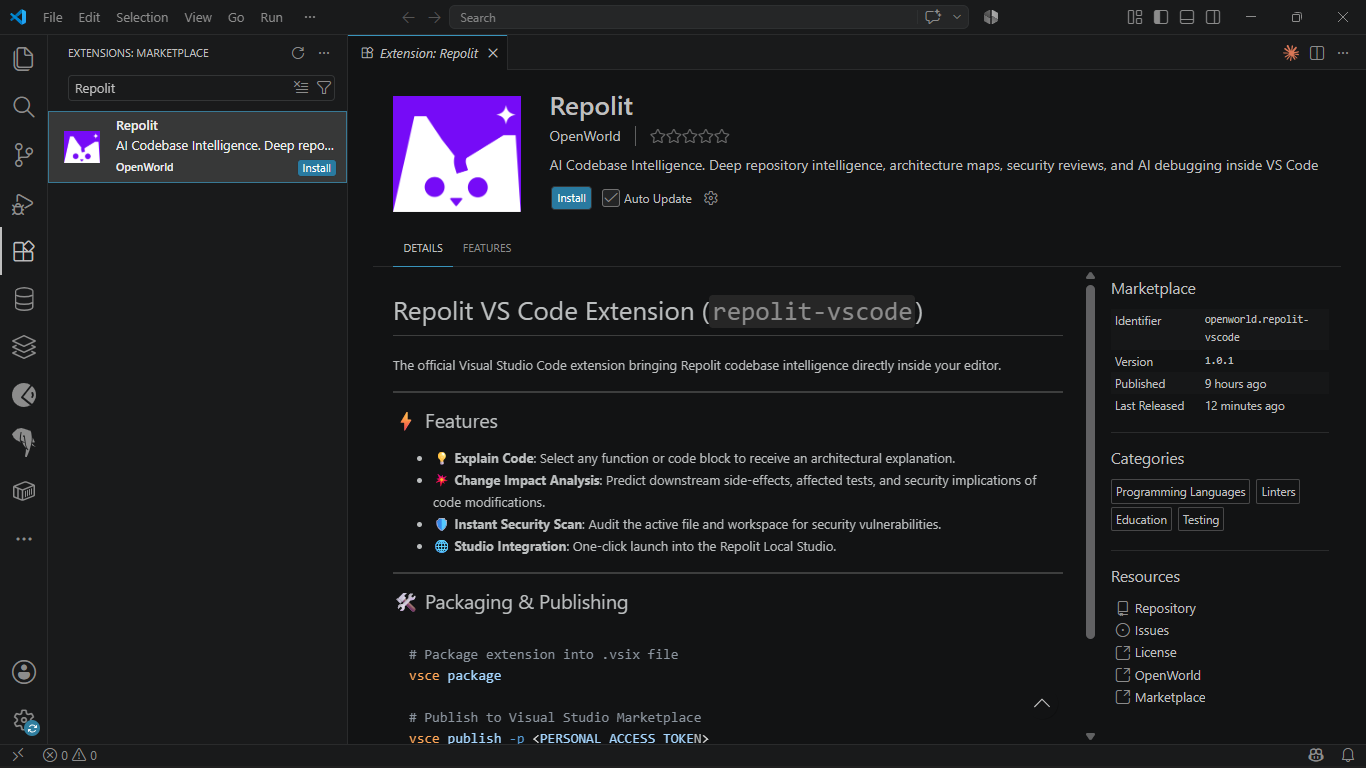Toggle the Auto Update checkbox
Image resolution: width=1366 pixels, height=768 pixels.
click(x=611, y=198)
